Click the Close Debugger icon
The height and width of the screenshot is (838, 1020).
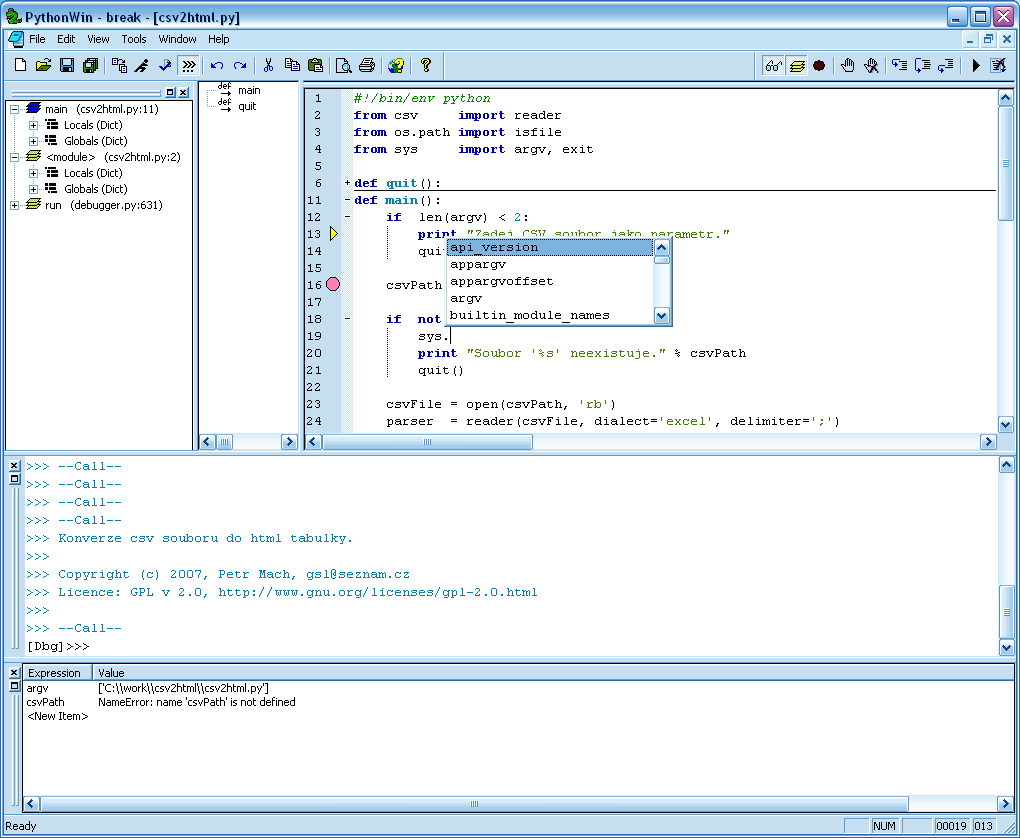coord(999,64)
